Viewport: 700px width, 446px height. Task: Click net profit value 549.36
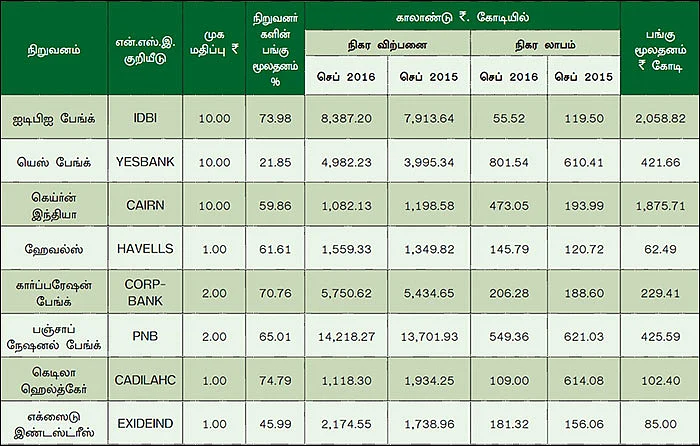tap(509, 337)
